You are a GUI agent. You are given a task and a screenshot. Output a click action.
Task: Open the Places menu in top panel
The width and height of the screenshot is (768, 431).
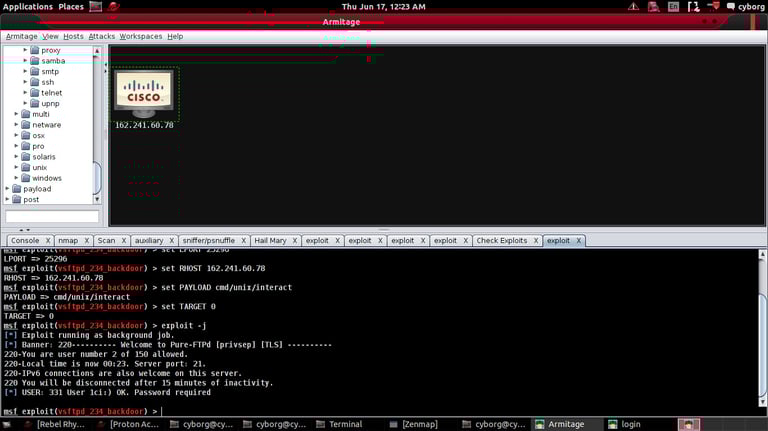tap(71, 6)
